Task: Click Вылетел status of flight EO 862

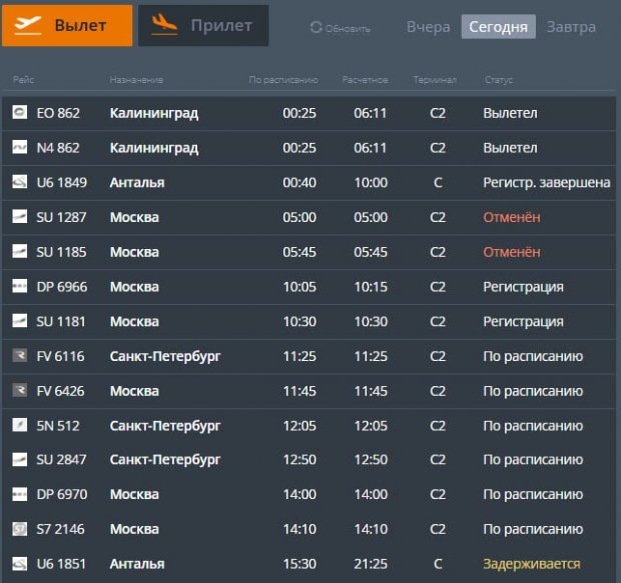Action: pyautogui.click(x=511, y=113)
